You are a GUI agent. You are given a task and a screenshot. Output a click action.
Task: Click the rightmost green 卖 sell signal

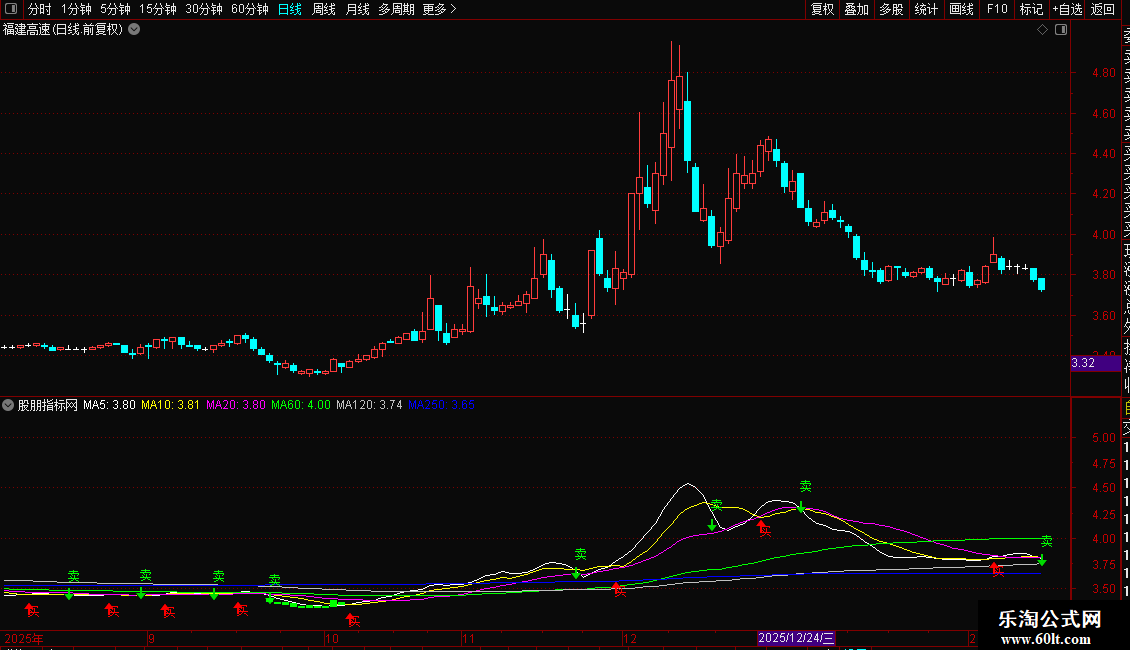click(1046, 541)
